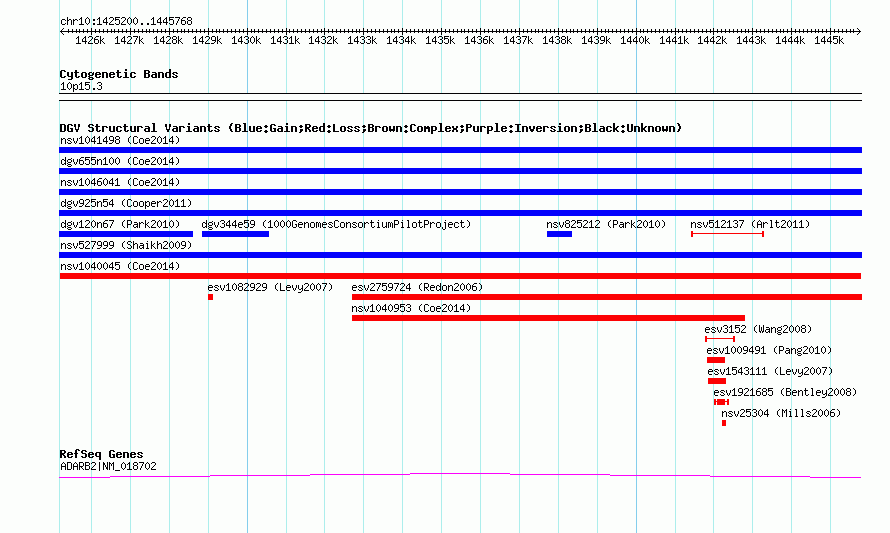Open variant dgv655n100 (Coe2014) label

pos(120,161)
